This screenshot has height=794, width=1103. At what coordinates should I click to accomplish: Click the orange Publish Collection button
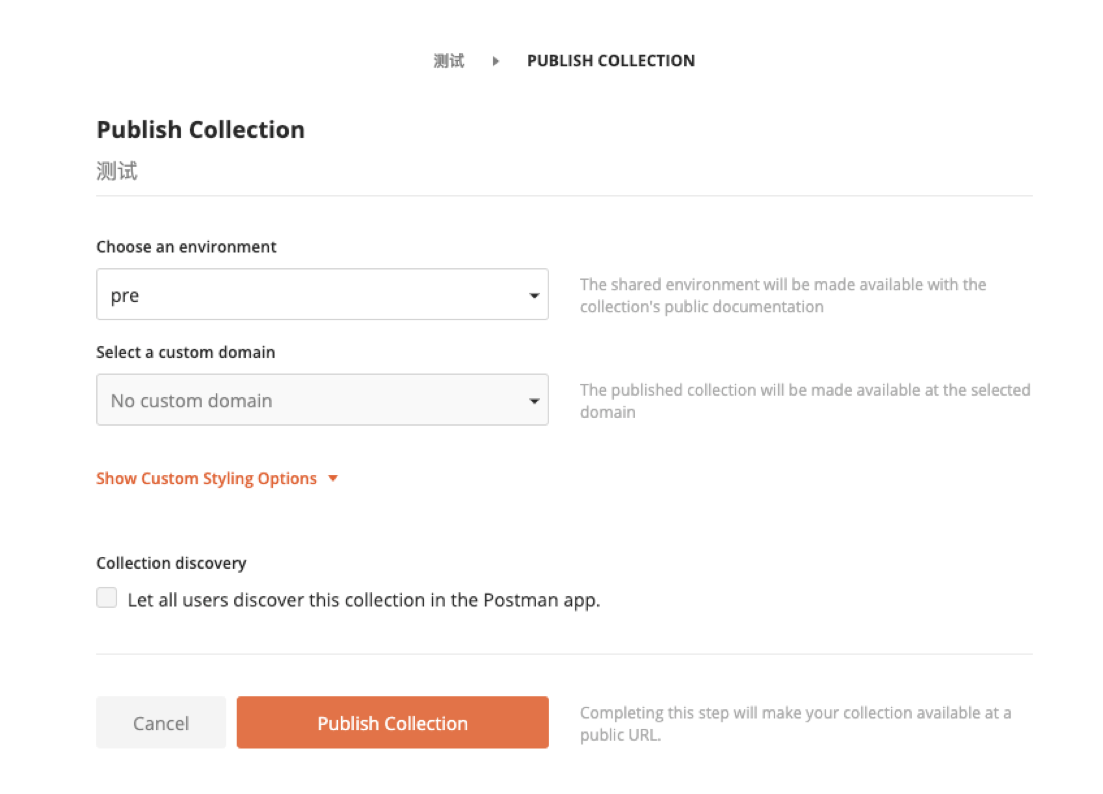point(392,723)
